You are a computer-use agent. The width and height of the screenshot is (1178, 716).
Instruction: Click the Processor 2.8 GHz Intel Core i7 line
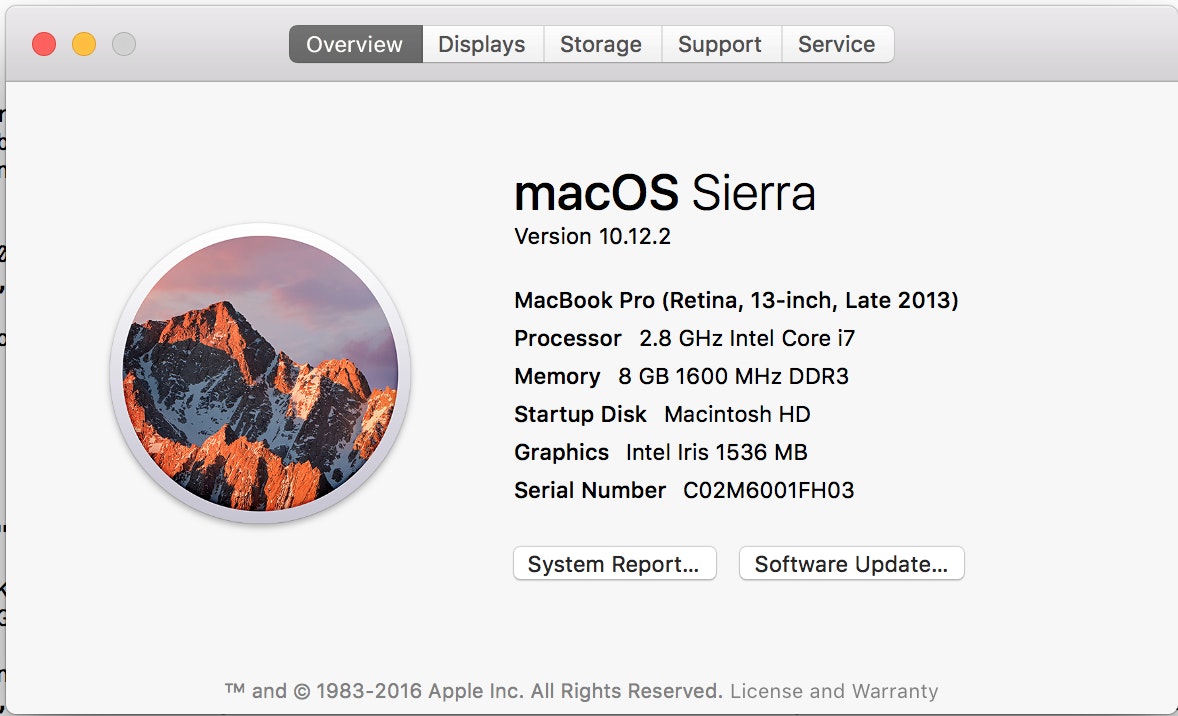click(x=684, y=338)
